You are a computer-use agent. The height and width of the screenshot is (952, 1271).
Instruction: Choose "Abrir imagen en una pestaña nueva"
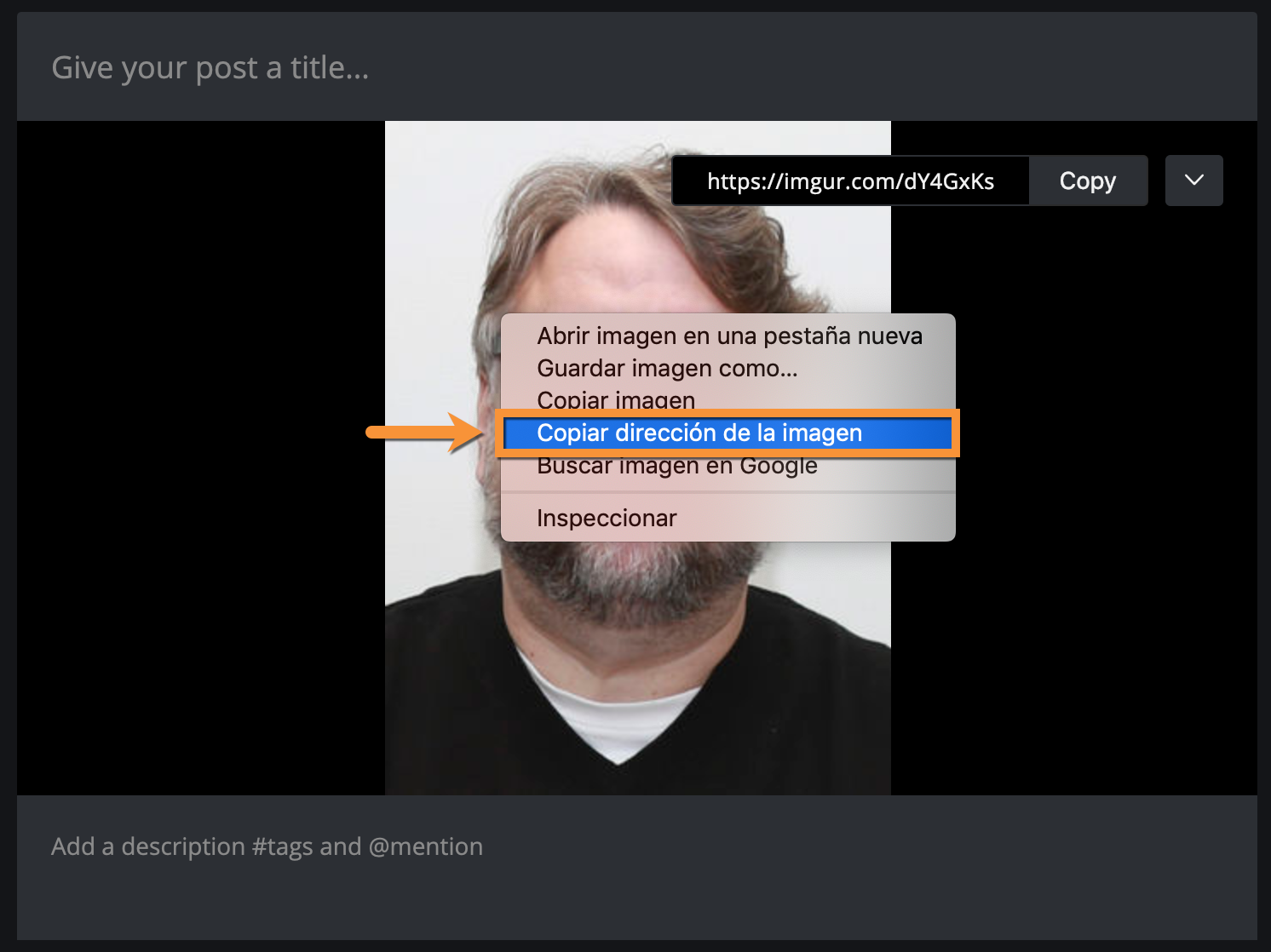point(728,336)
